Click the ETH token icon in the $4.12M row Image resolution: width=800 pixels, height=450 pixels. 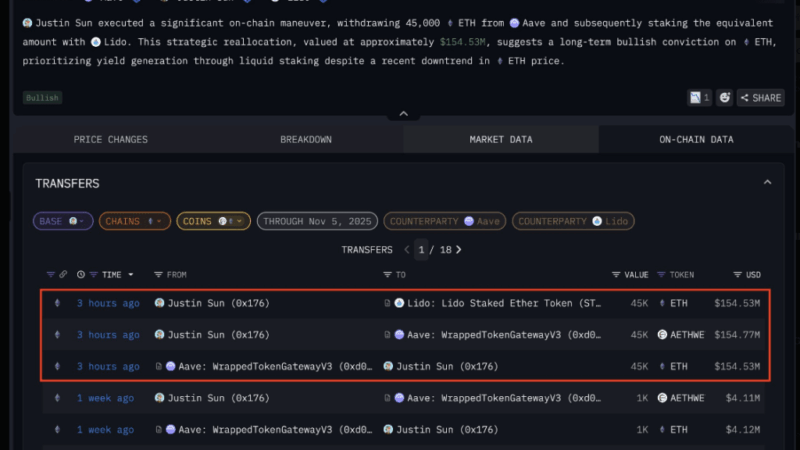[662, 430]
